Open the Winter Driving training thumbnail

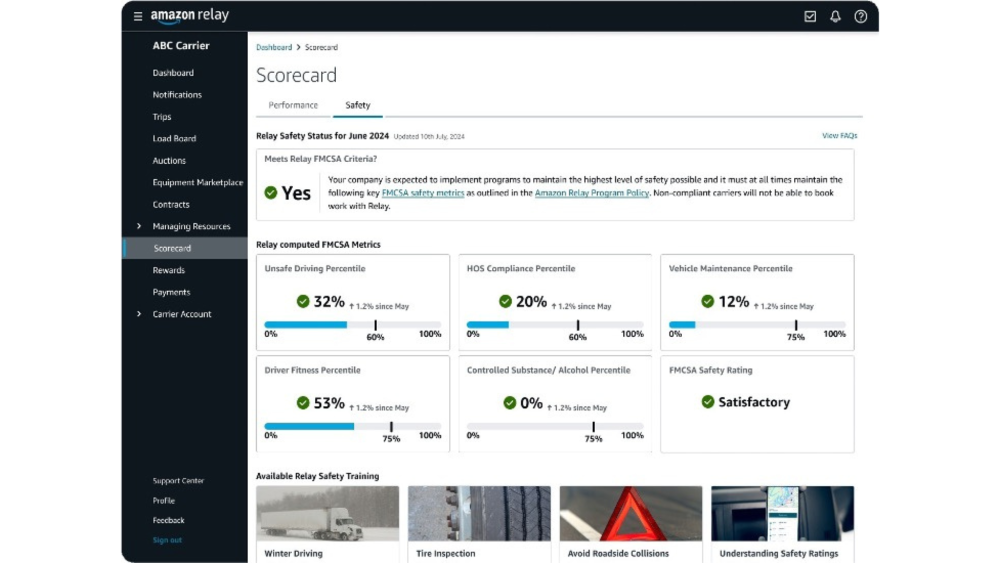tap(327, 513)
